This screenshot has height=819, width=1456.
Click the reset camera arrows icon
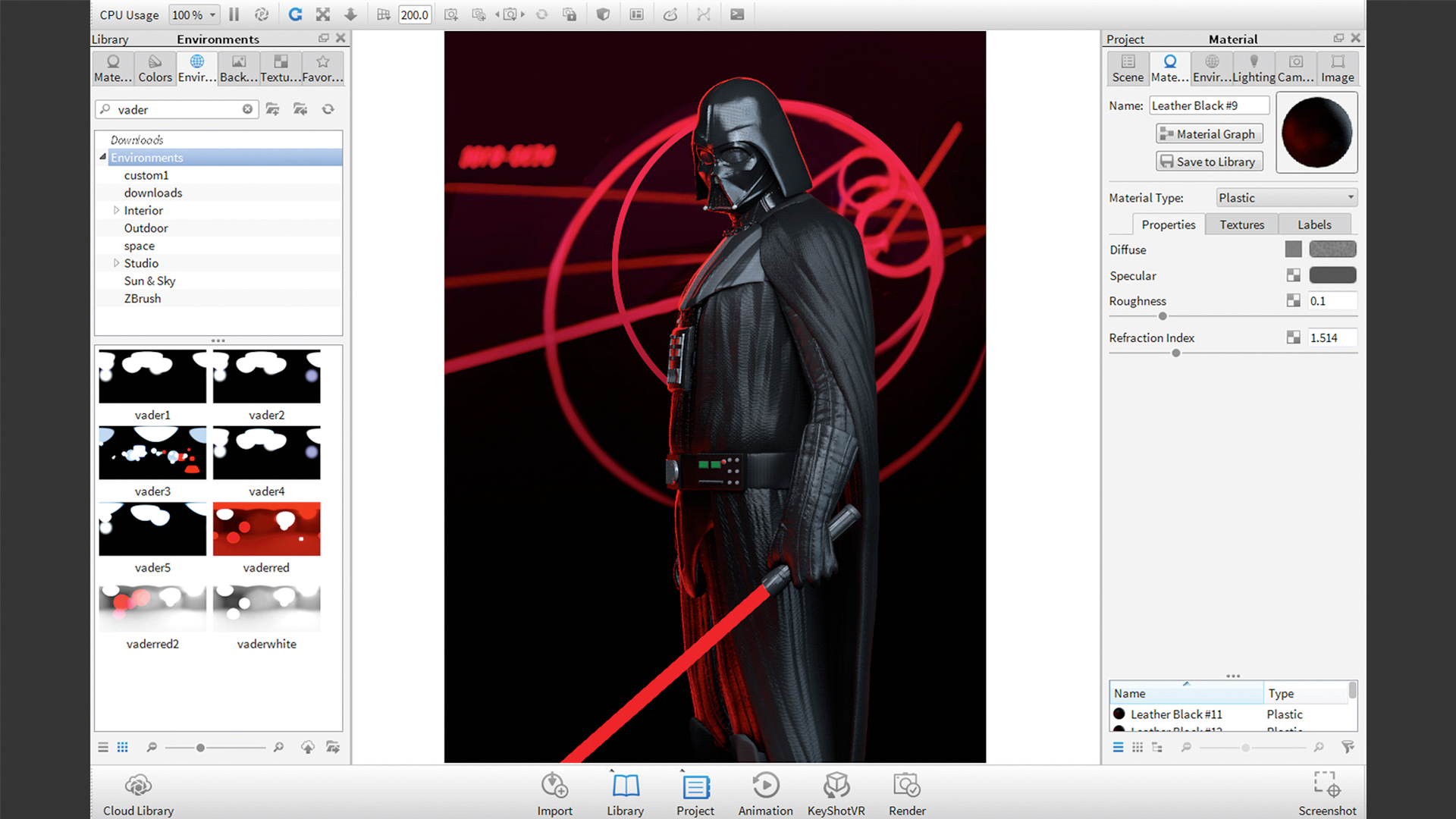click(541, 14)
